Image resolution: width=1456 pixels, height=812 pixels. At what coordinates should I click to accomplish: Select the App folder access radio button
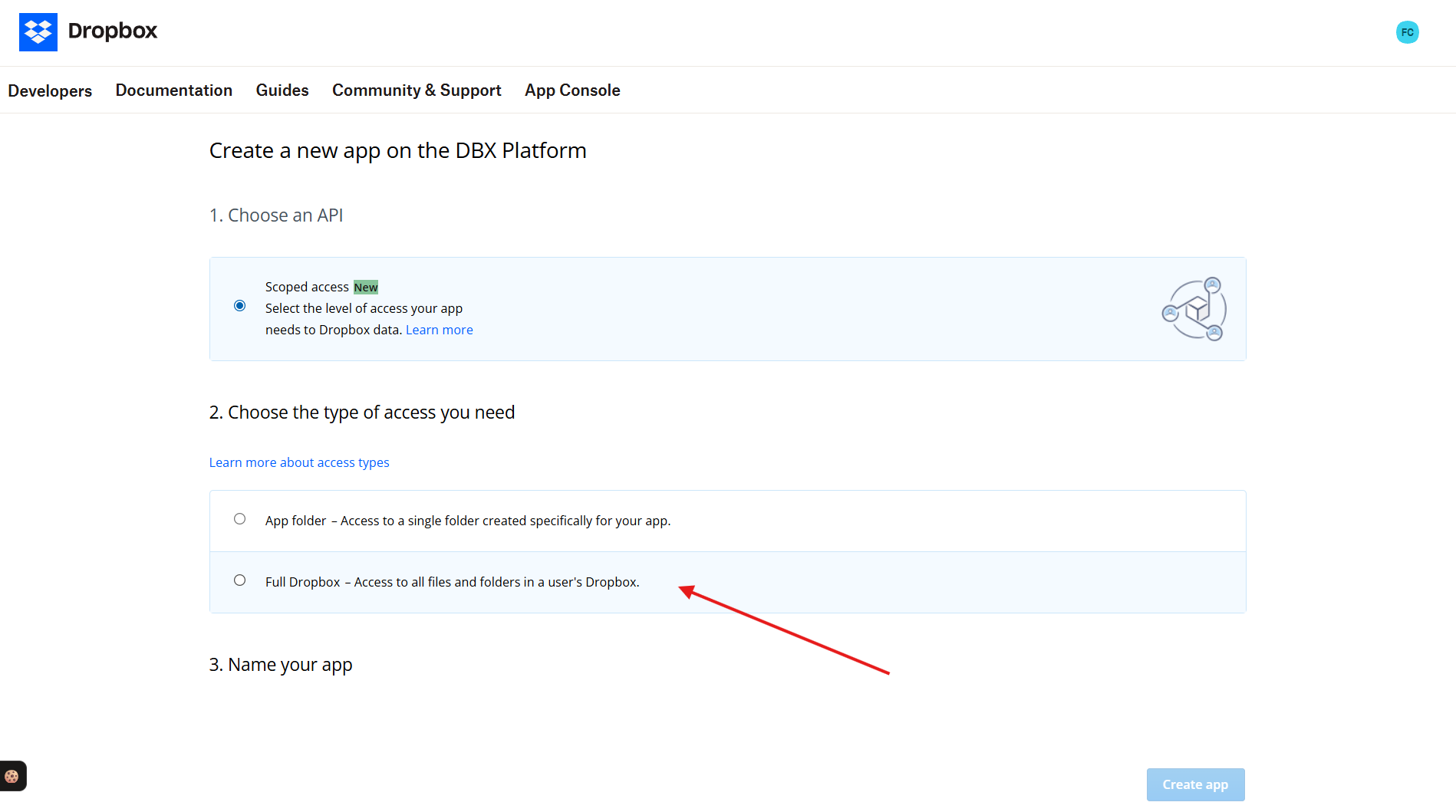(x=240, y=519)
